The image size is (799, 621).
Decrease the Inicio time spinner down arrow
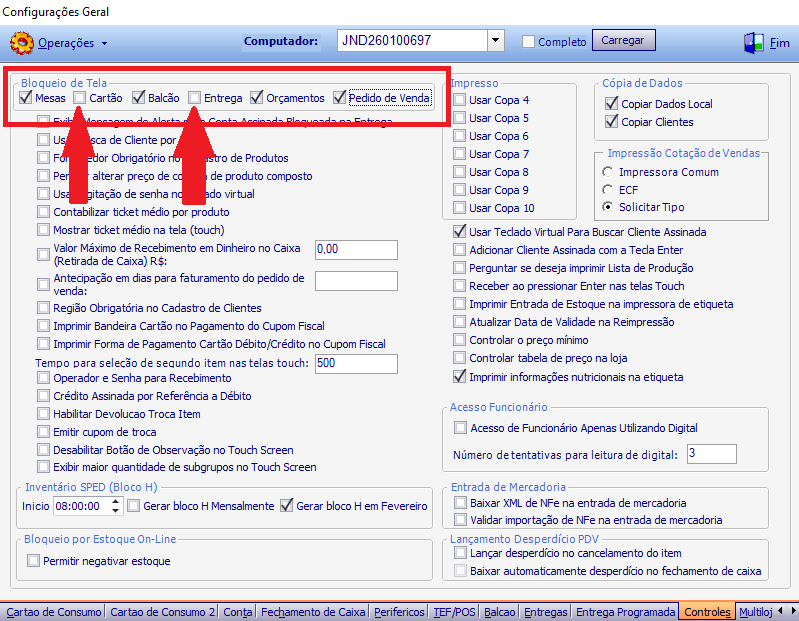[116, 510]
